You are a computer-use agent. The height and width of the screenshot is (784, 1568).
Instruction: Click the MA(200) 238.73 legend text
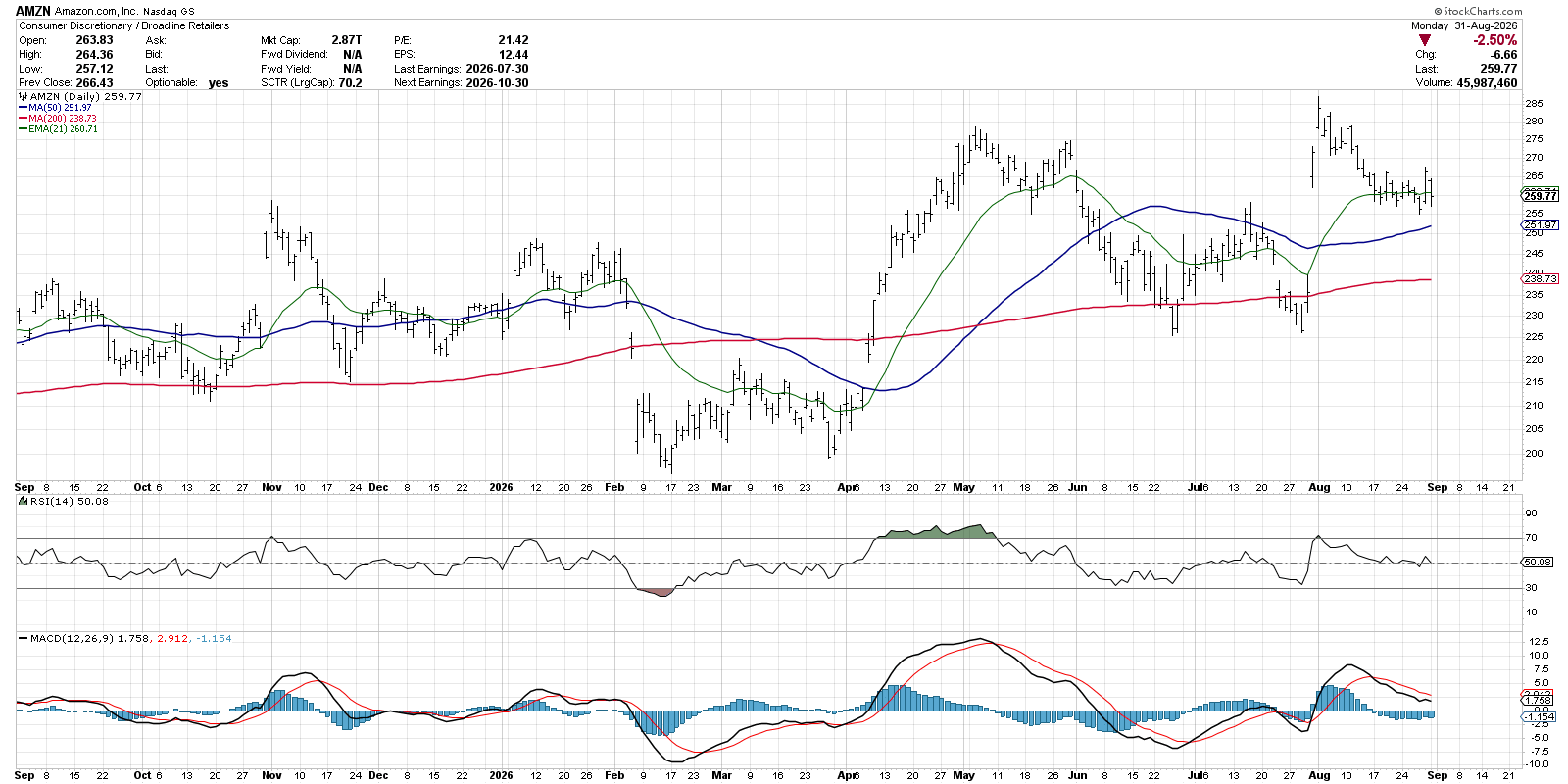[x=63, y=119]
